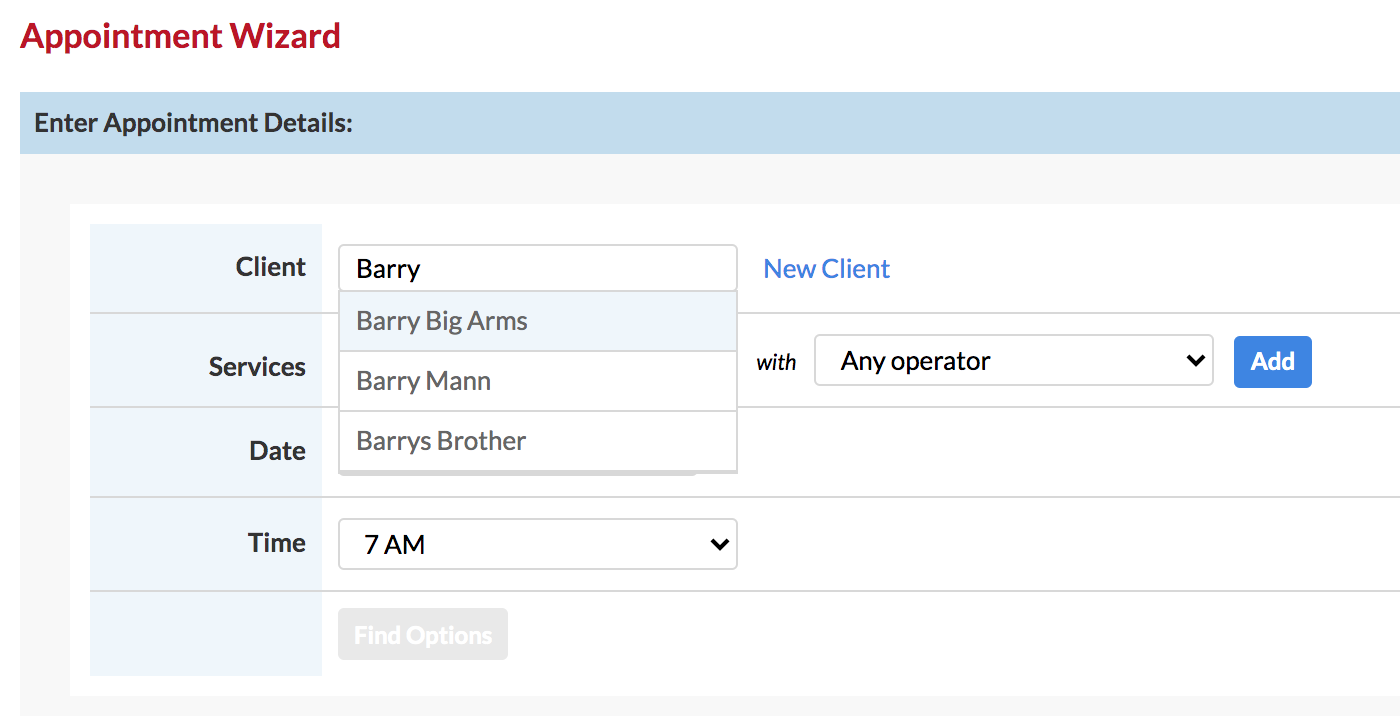Click the Date field label
The height and width of the screenshot is (716, 1400).
[277, 451]
